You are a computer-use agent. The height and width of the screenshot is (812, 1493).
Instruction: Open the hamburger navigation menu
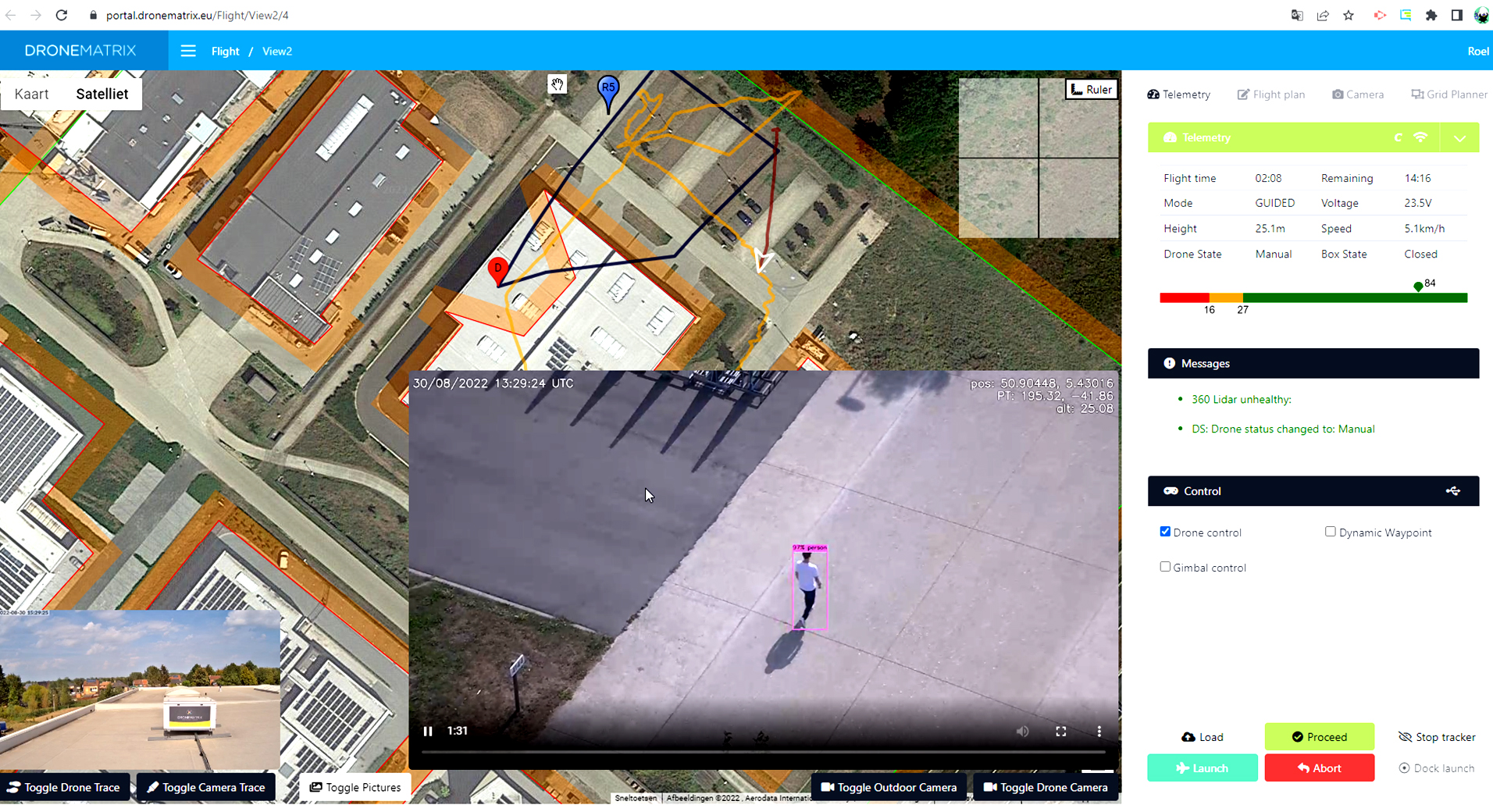coord(188,52)
